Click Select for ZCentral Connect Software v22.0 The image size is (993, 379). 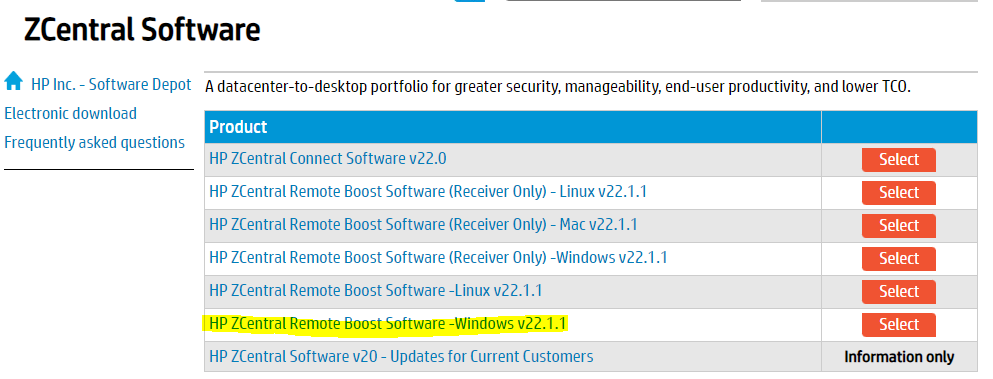[x=899, y=160]
